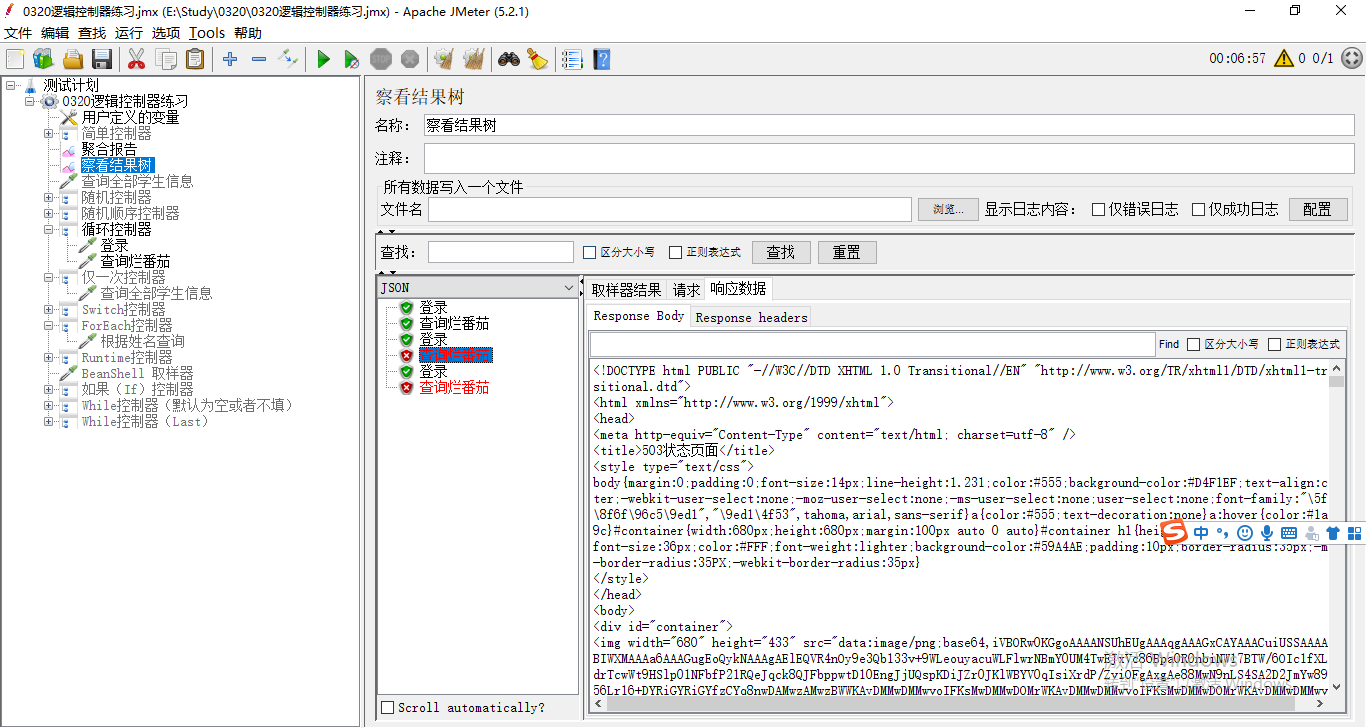Click the 配置 button
The image size is (1366, 728).
pyautogui.click(x=1317, y=209)
